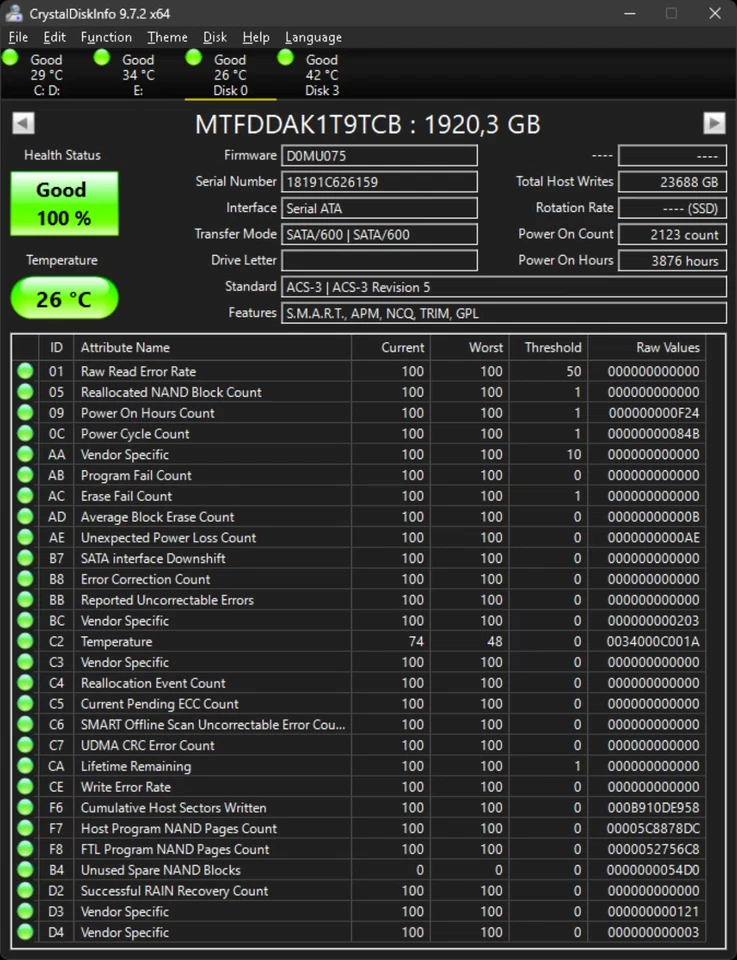Click the Interface field Serial ATA
737x960 pixels.
pyautogui.click(x=379, y=208)
